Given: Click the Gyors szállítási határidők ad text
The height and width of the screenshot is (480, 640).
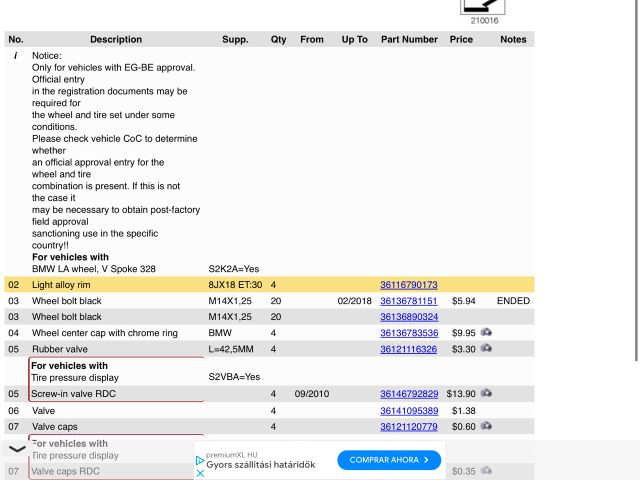Looking at the screenshot, I should coord(260,465).
